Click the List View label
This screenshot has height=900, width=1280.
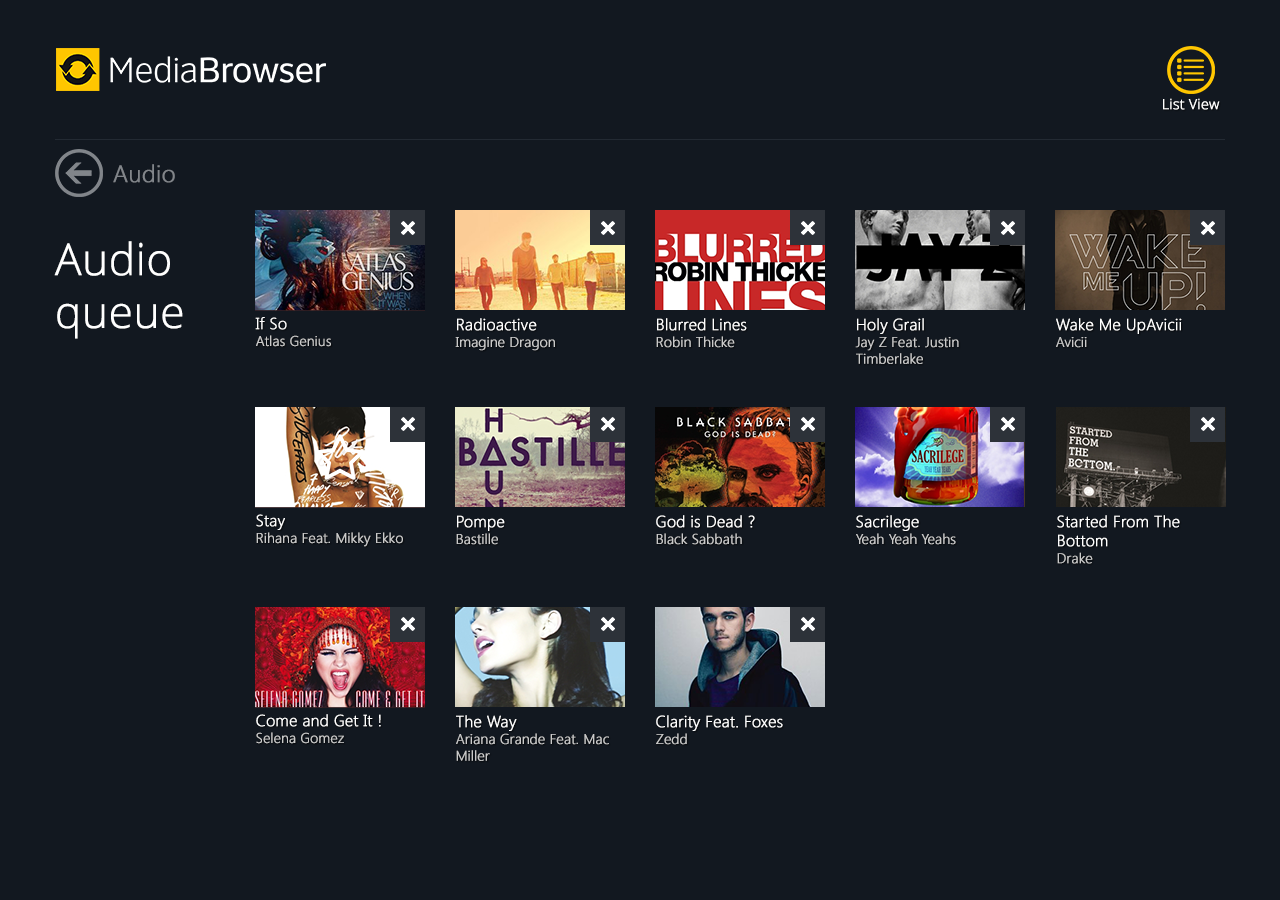pos(1190,104)
